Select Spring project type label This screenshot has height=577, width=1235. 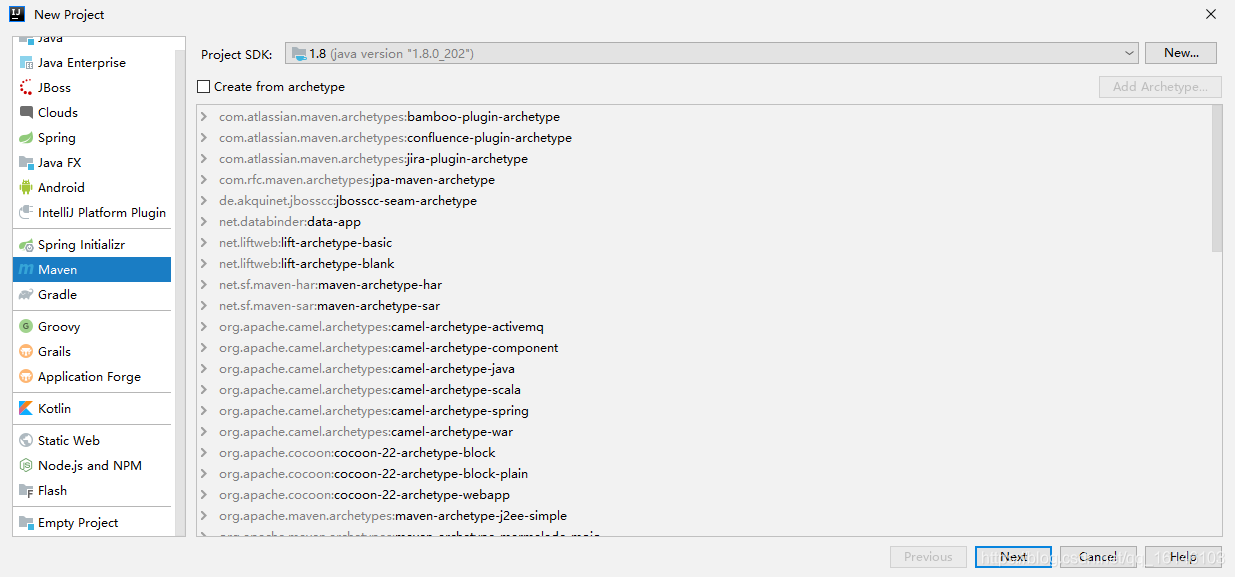point(57,138)
